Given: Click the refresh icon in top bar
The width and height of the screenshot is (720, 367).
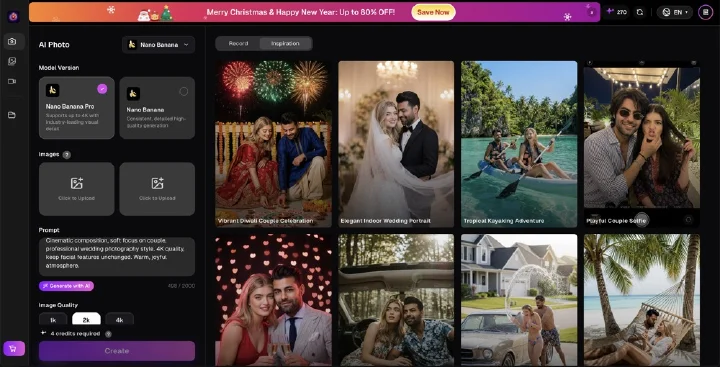Looking at the screenshot, I should pos(640,12).
